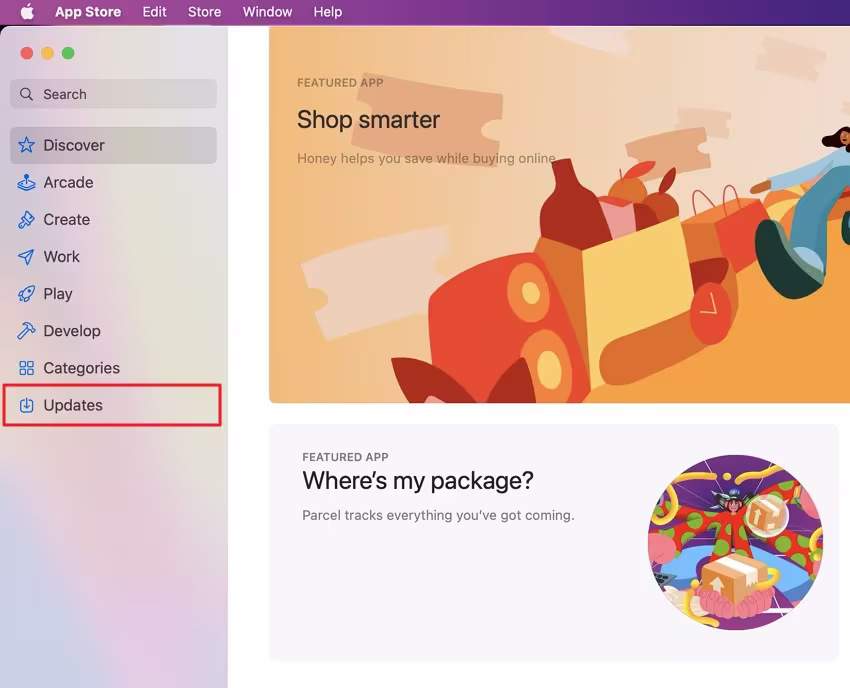The width and height of the screenshot is (850, 688).
Task: Click the Shop smarter headline
Action: pyautogui.click(x=368, y=120)
